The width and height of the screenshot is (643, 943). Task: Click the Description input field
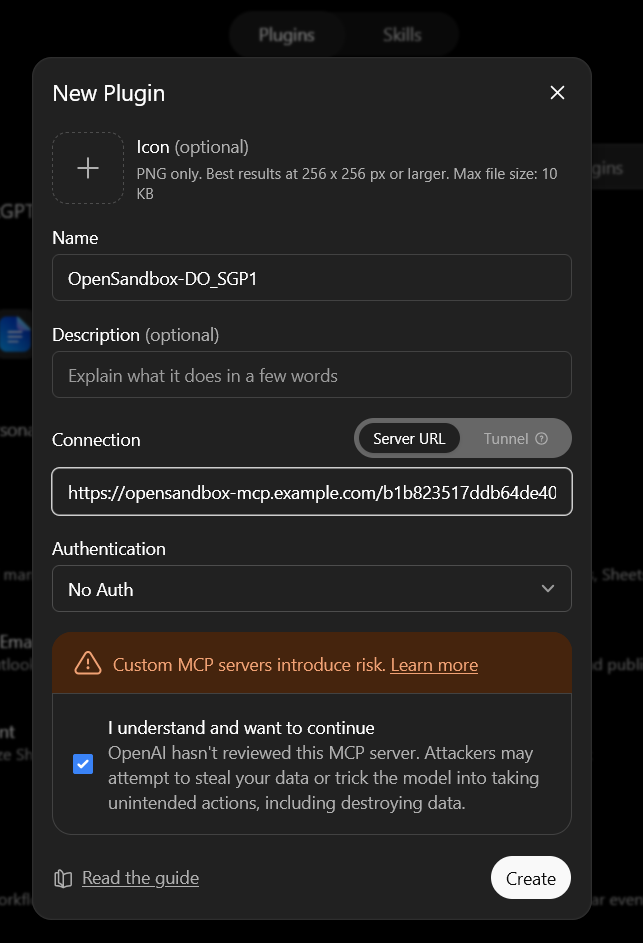(312, 375)
